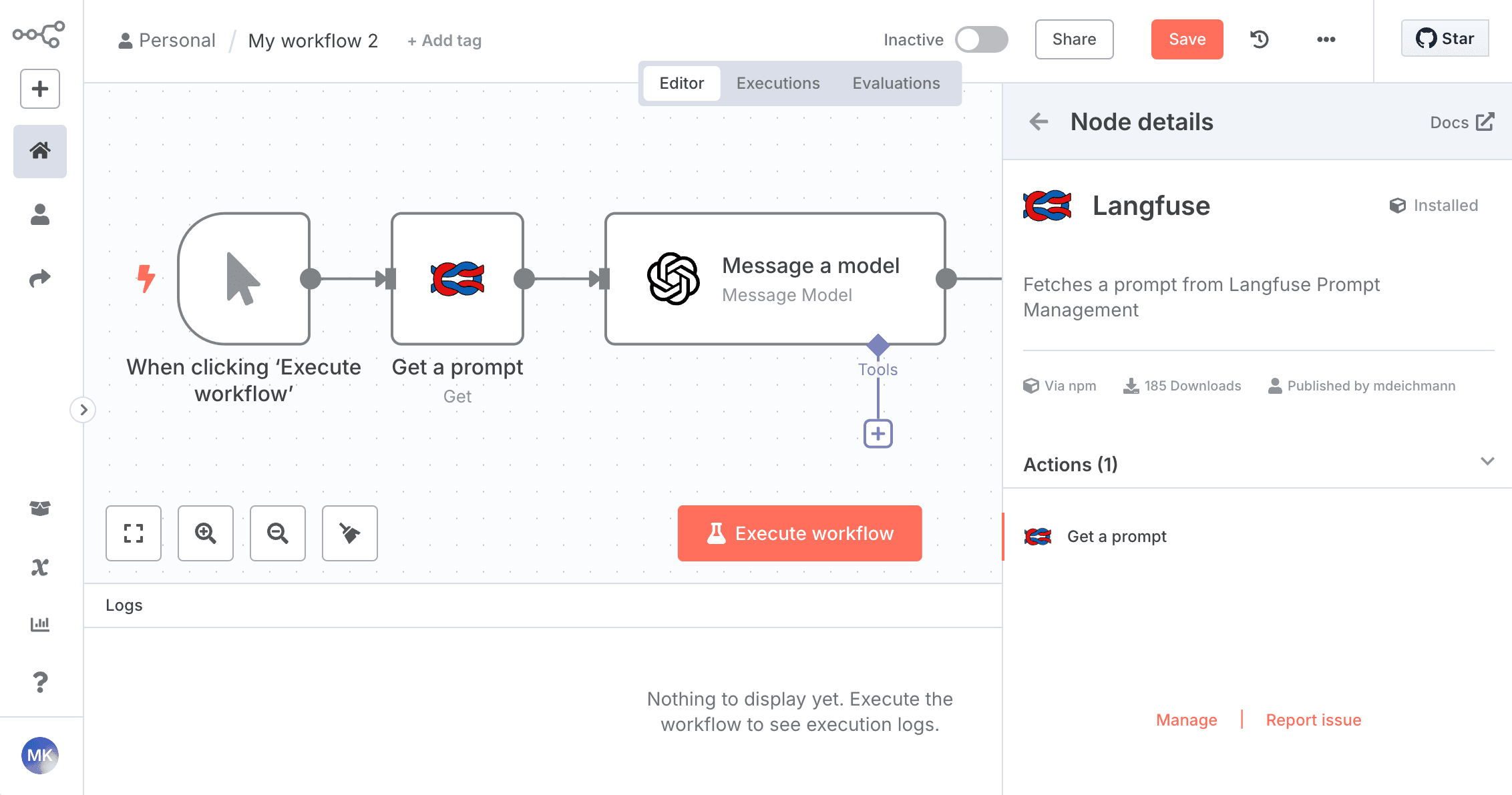Click the Execute workflow button
The image size is (1512, 795).
799,533
